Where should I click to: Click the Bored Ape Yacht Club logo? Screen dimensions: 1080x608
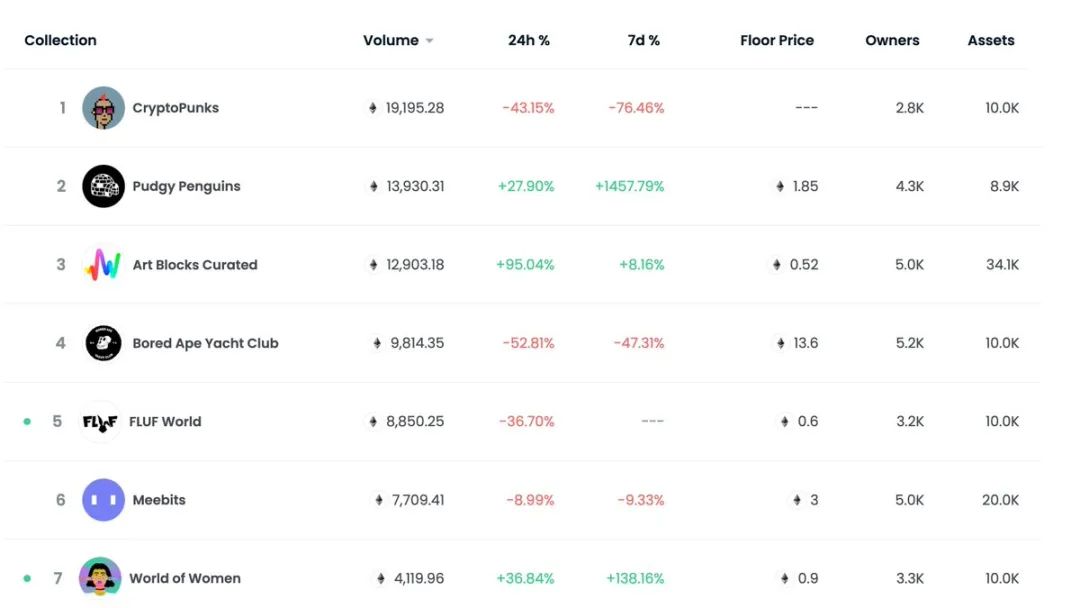pyautogui.click(x=103, y=343)
